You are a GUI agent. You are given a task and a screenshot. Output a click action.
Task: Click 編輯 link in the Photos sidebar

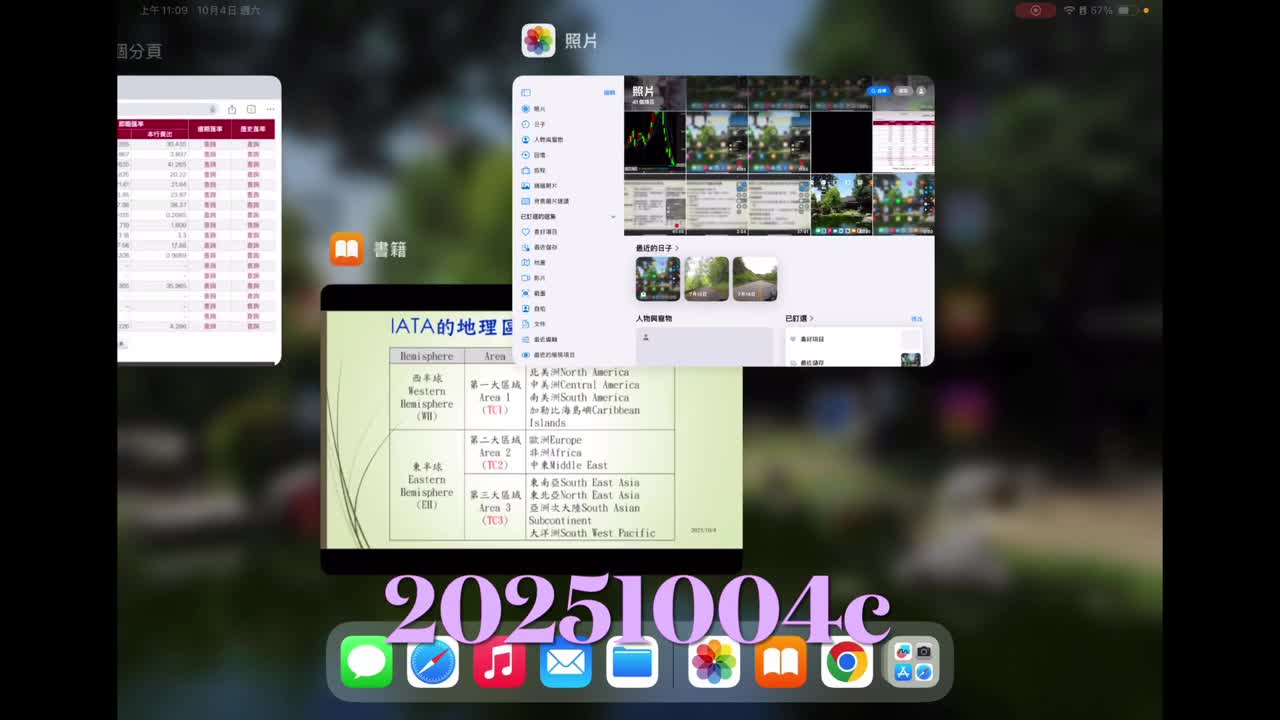point(609,93)
